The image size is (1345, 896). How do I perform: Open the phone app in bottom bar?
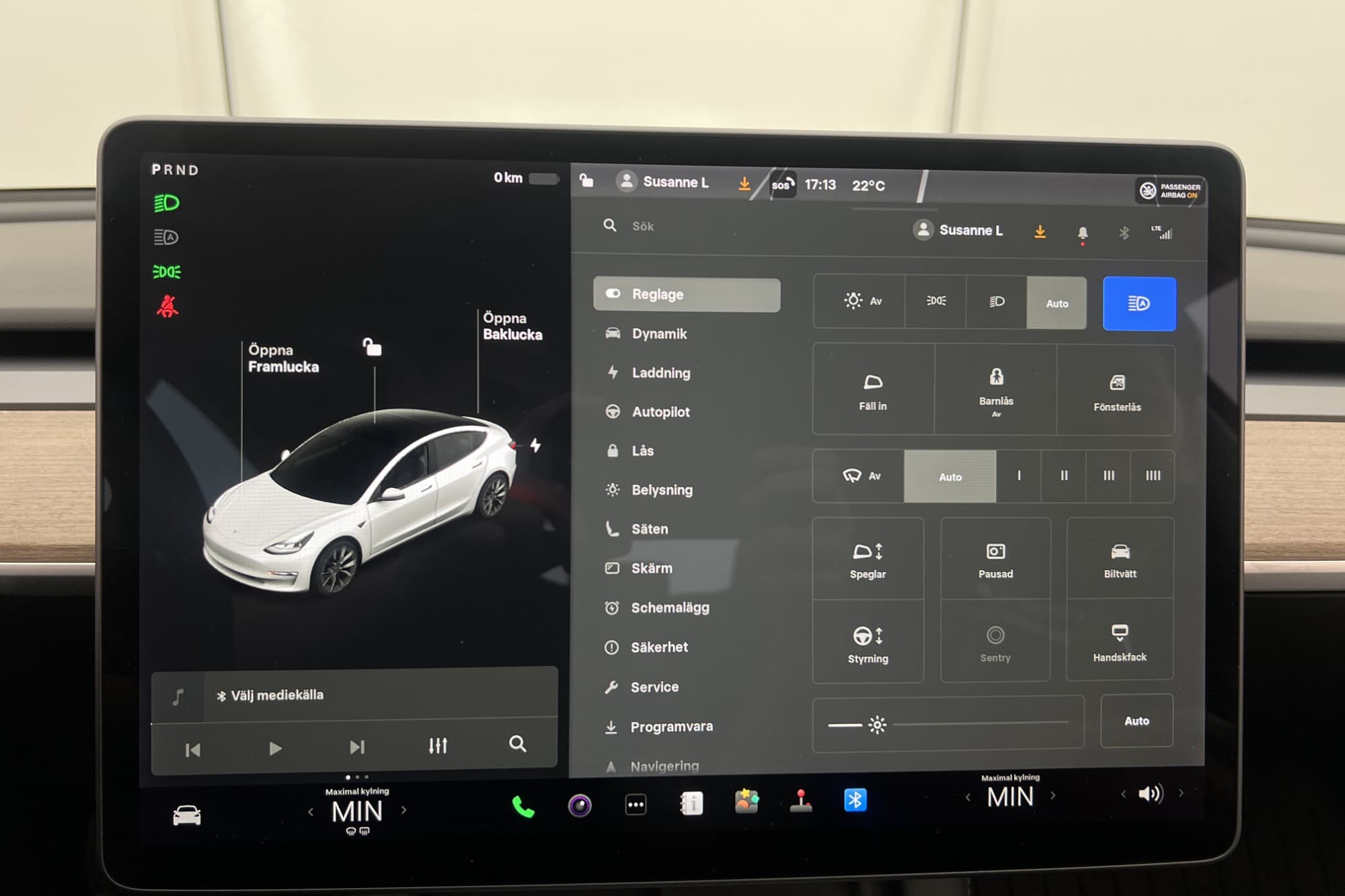click(x=523, y=806)
